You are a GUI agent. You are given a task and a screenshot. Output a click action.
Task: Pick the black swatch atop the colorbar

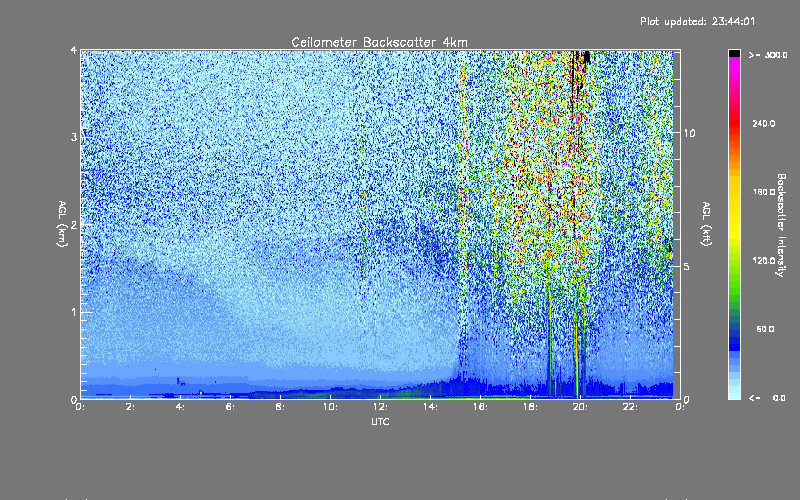pos(734,53)
